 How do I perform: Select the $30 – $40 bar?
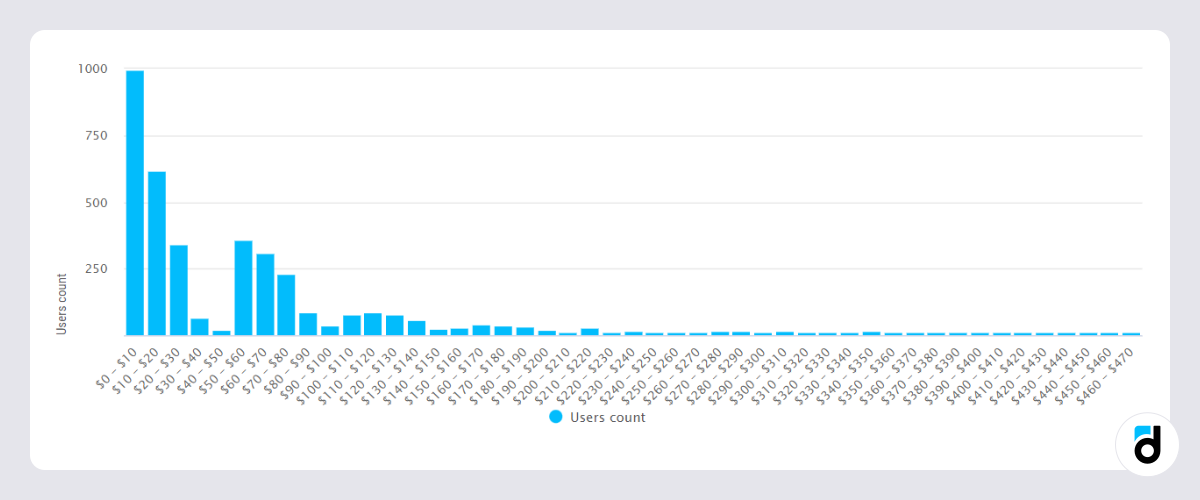[x=200, y=327]
